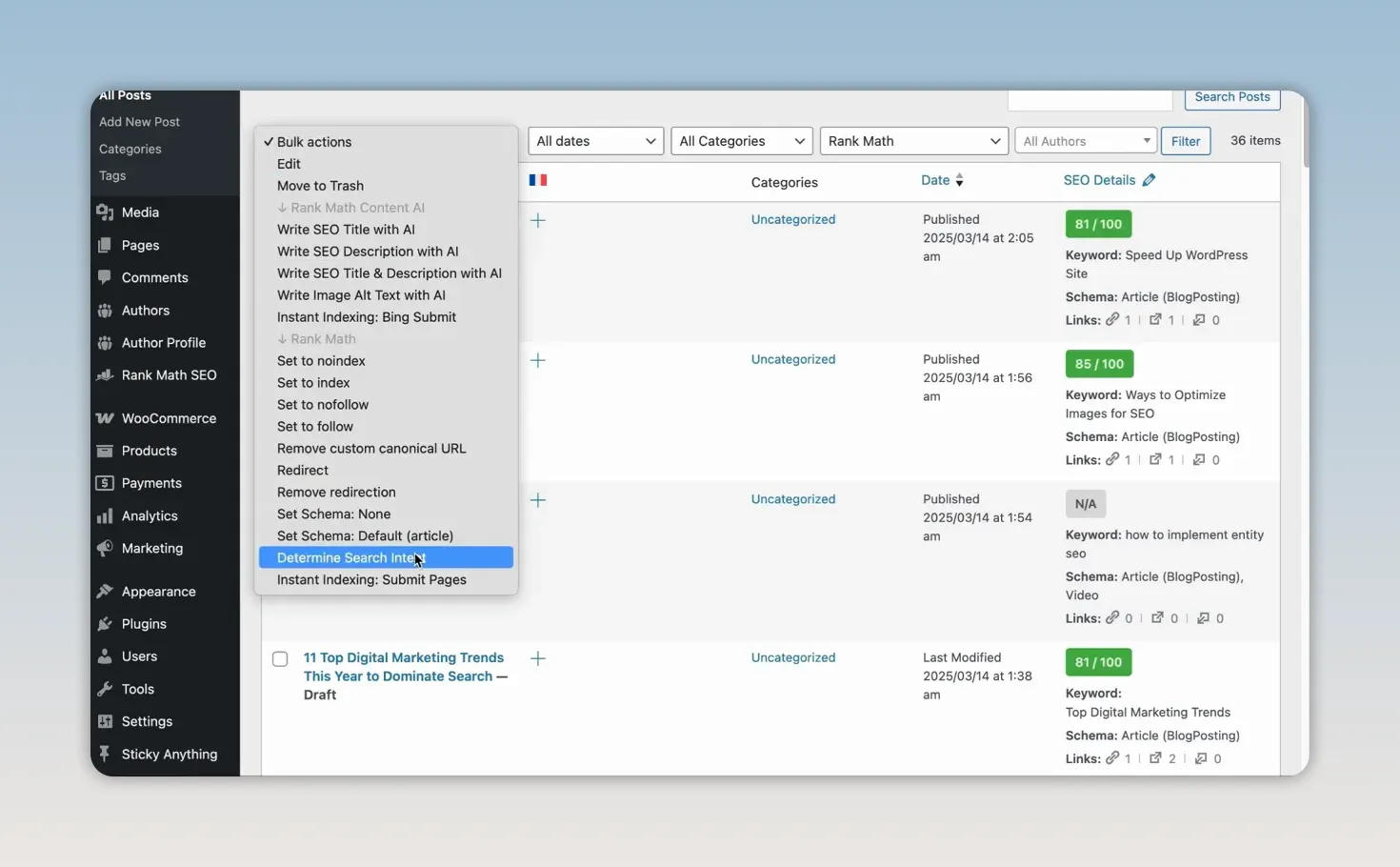Select Set to index option
Viewport: 1400px width, 867px height.
point(386,383)
